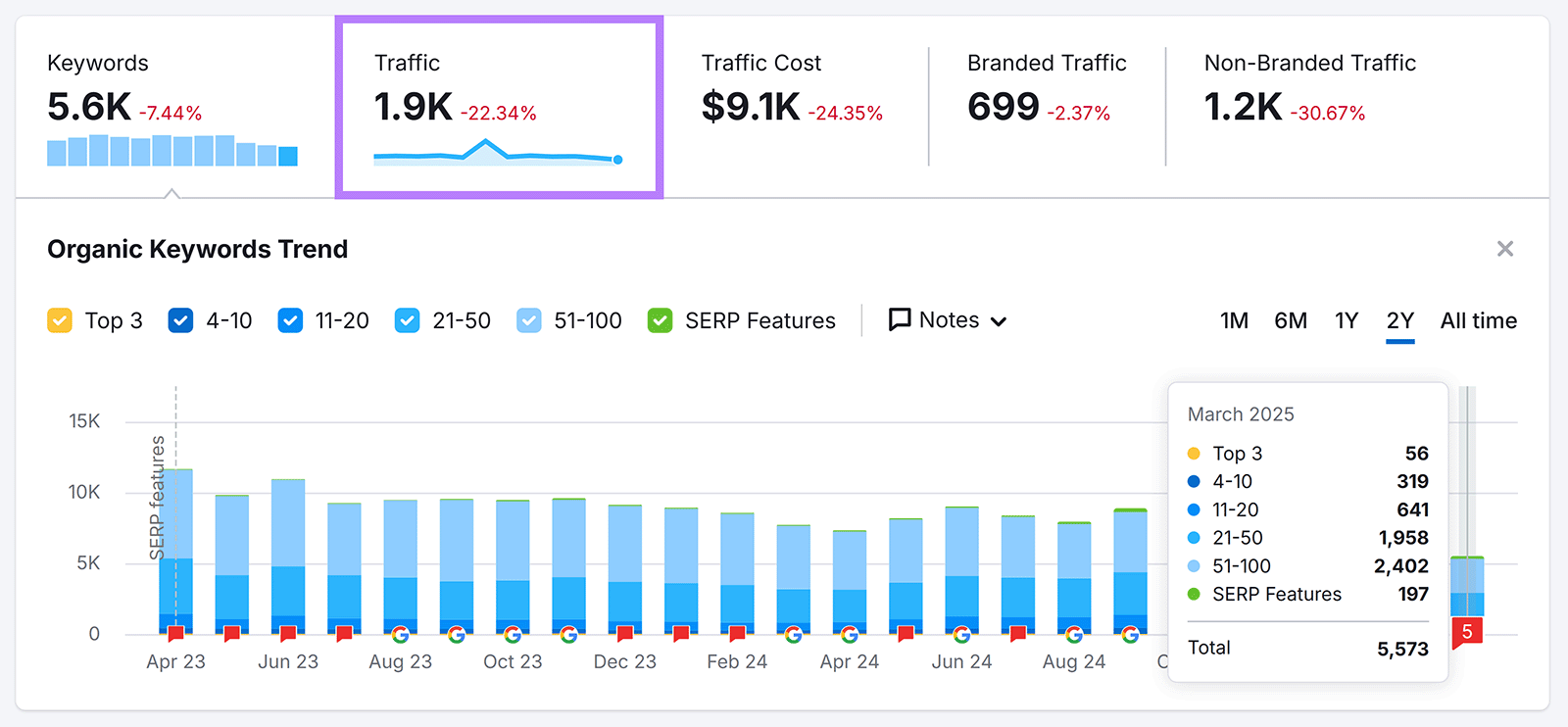Switch the time range to 1Y
The width and height of the screenshot is (1568, 727).
[1347, 320]
